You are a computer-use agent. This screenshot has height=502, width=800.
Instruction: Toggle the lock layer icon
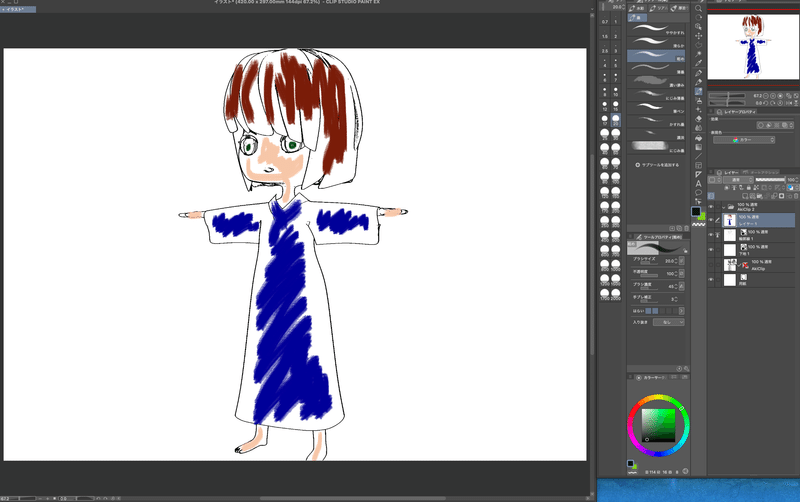[748, 187]
